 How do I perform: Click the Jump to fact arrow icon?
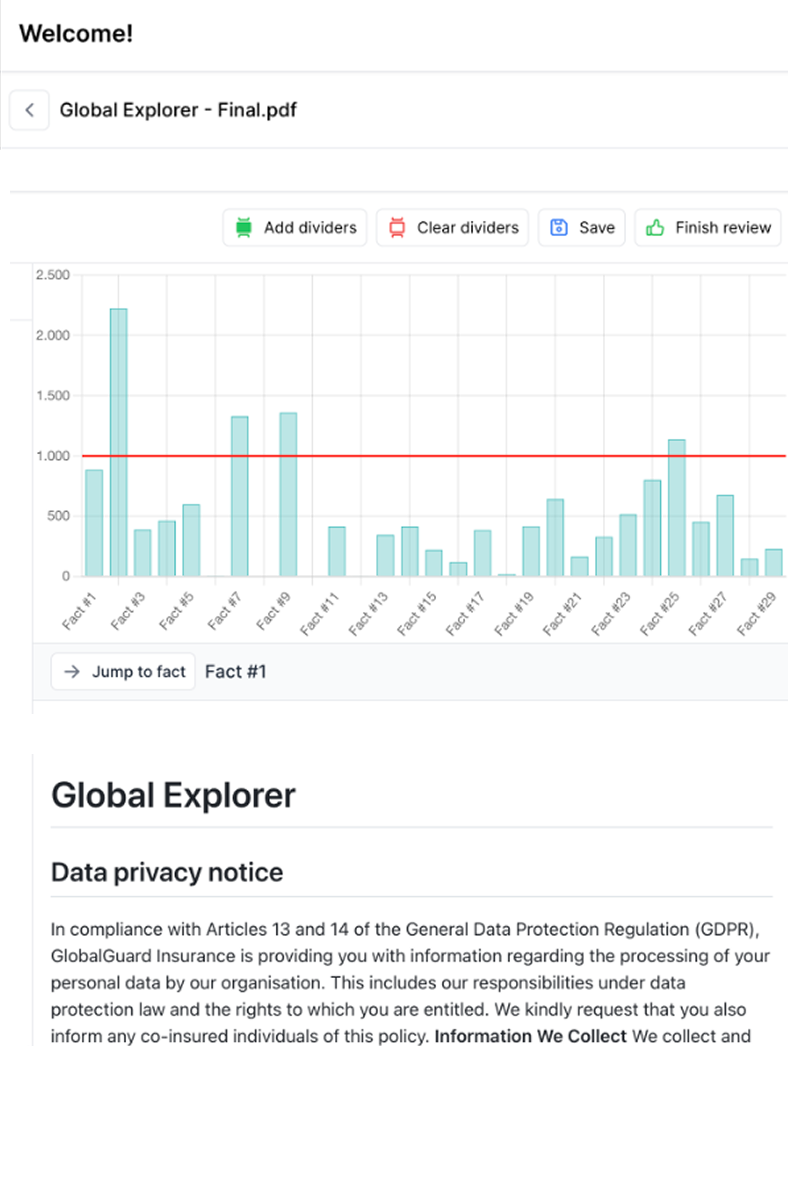pyautogui.click(x=72, y=671)
